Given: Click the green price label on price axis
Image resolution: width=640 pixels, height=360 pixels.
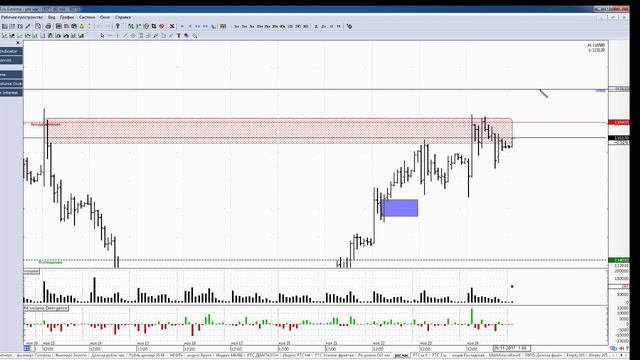Looking at the screenshot, I should [619, 260].
